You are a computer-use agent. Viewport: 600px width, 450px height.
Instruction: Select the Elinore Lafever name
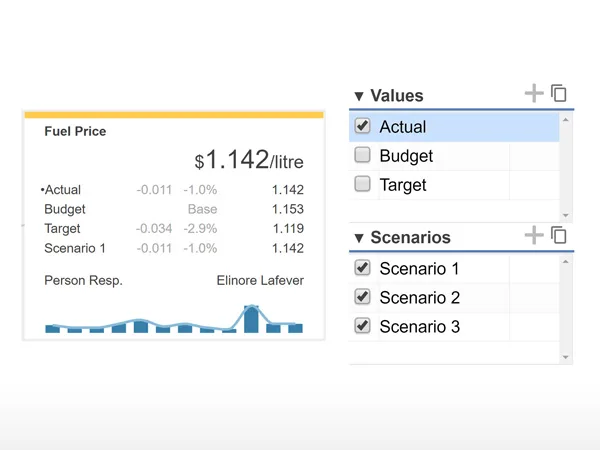tap(260, 280)
